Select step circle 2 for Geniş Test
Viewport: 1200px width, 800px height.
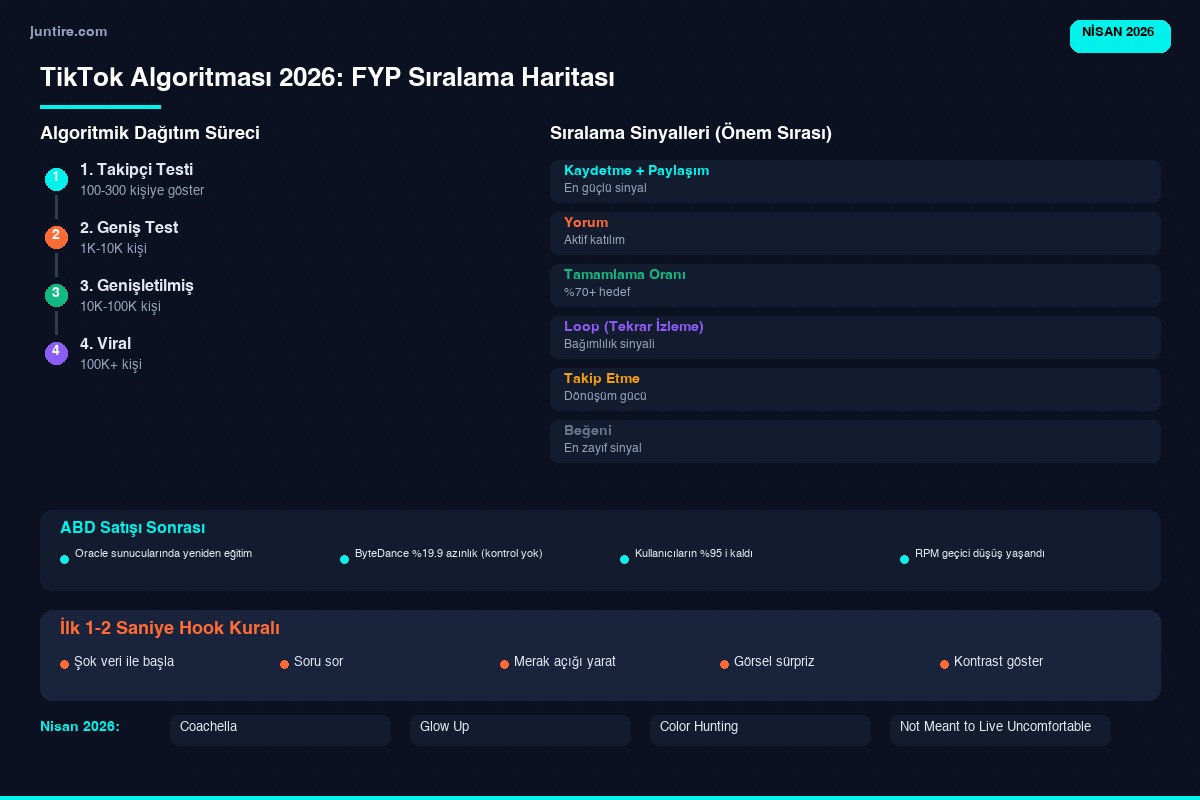click(x=56, y=237)
